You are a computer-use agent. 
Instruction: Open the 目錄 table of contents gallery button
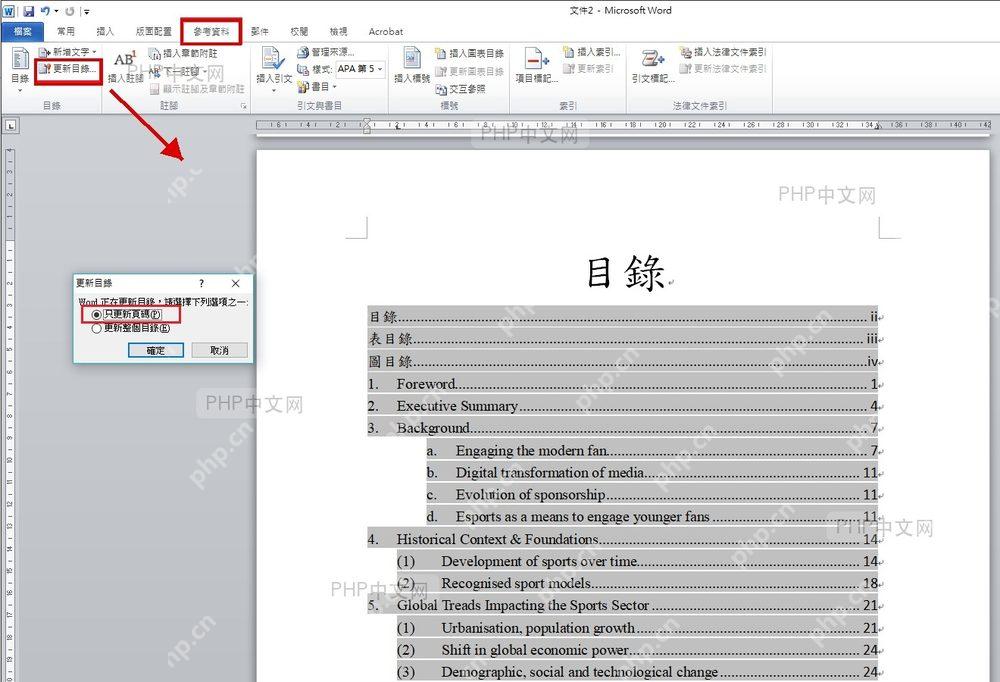point(20,70)
